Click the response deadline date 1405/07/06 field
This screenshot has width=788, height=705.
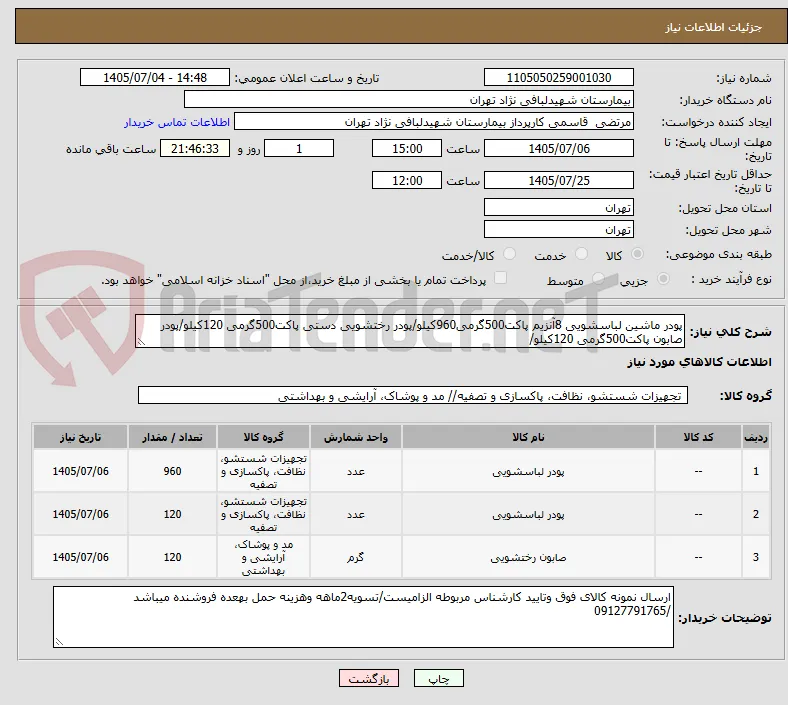[x=558, y=148]
